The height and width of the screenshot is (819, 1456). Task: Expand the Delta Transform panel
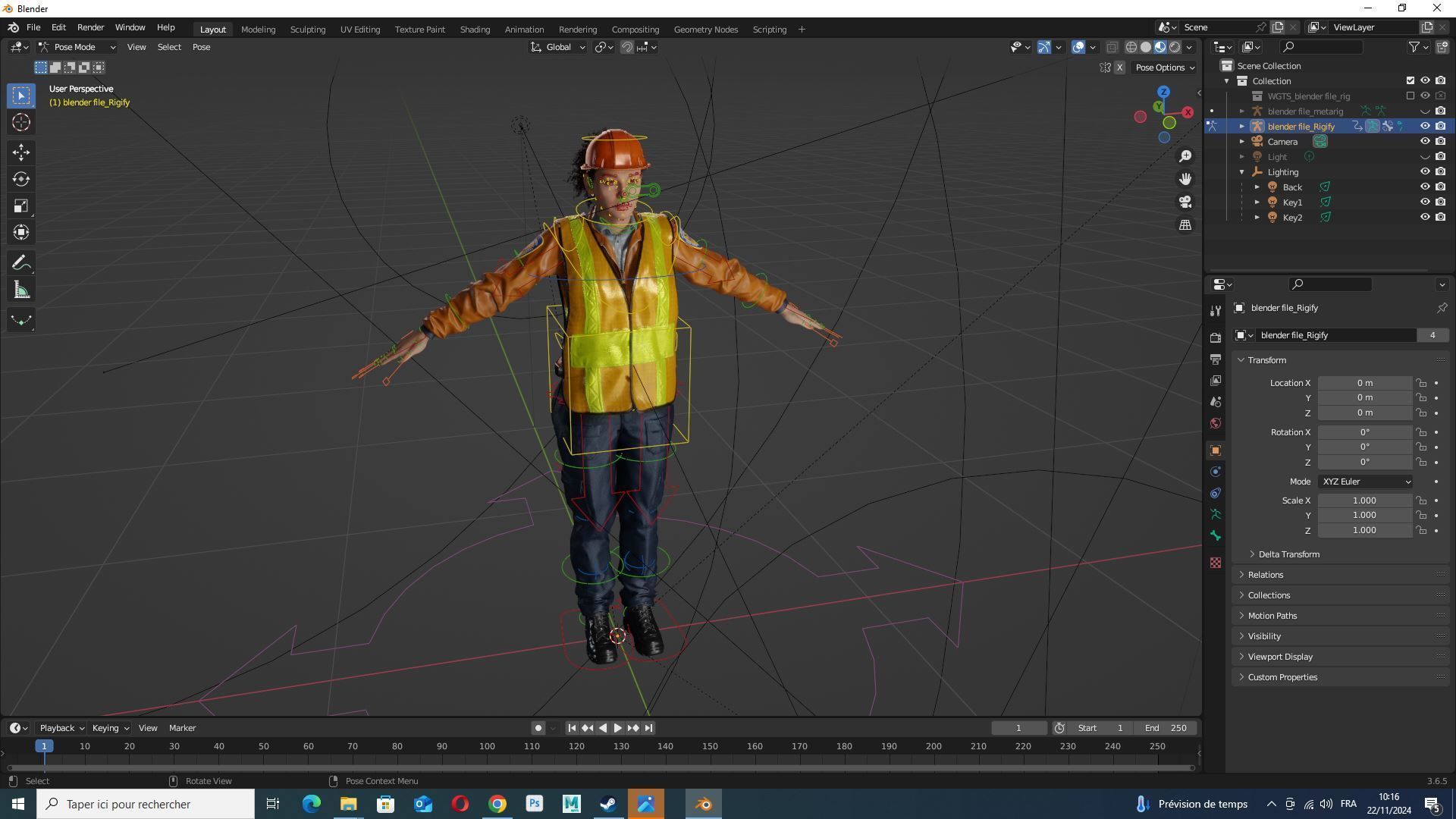pyautogui.click(x=1288, y=554)
